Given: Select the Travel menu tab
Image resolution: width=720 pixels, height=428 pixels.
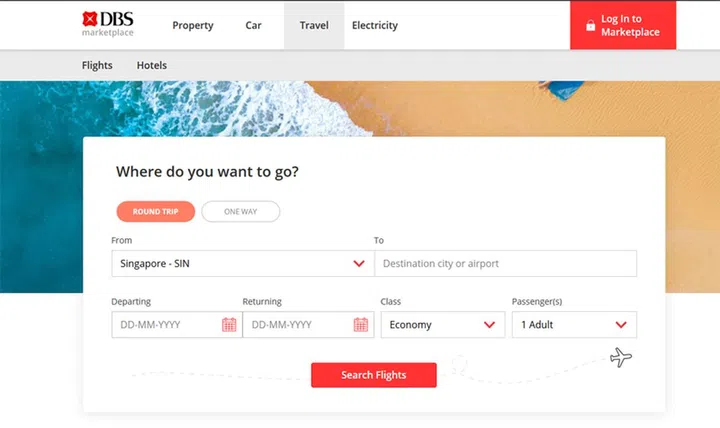Looking at the screenshot, I should click(314, 26).
